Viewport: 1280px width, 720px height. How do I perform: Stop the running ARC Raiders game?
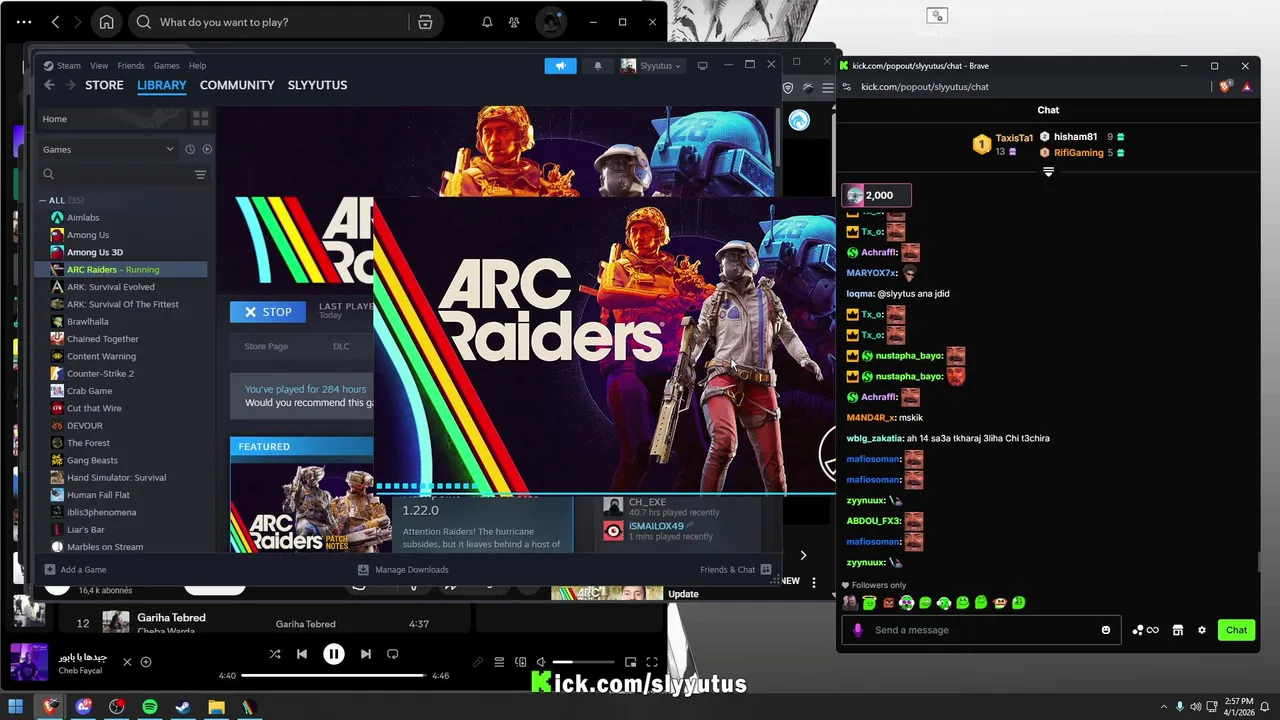point(268,312)
